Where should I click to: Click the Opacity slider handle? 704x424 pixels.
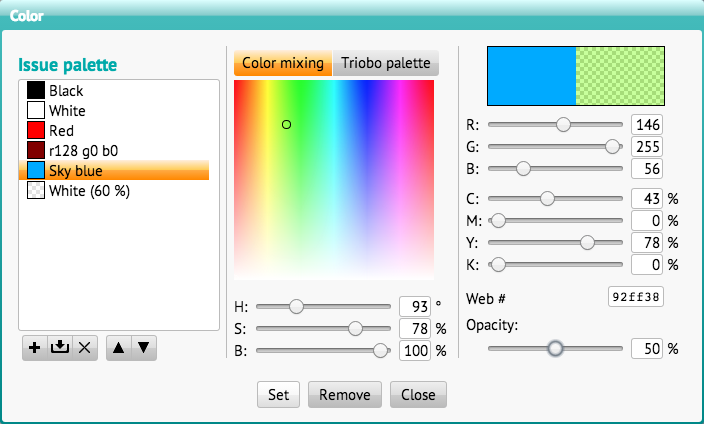tap(555, 348)
